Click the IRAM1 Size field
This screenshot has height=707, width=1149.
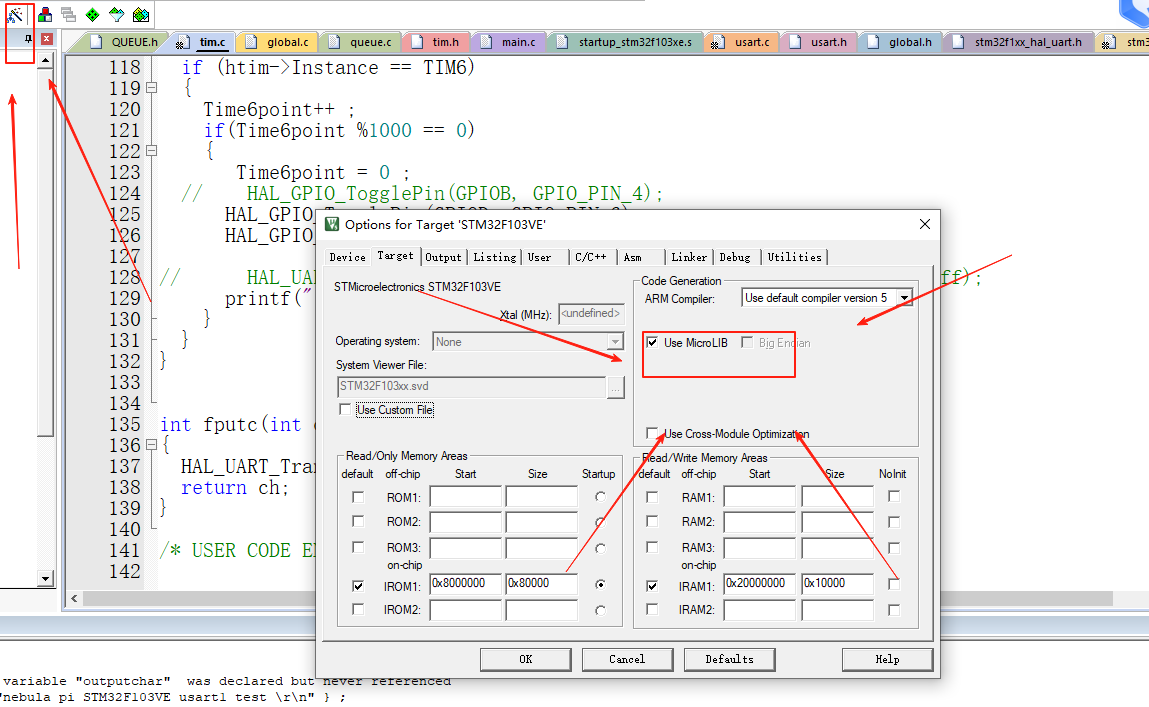click(x=838, y=584)
